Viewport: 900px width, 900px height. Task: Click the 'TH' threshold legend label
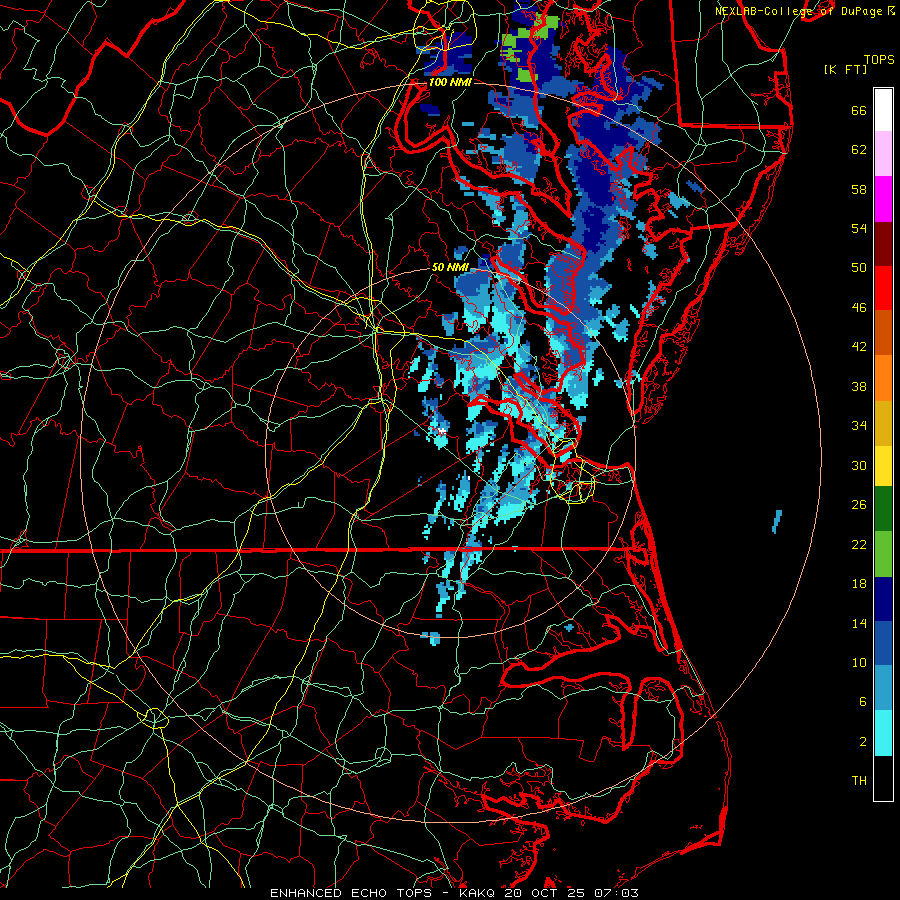click(x=859, y=781)
